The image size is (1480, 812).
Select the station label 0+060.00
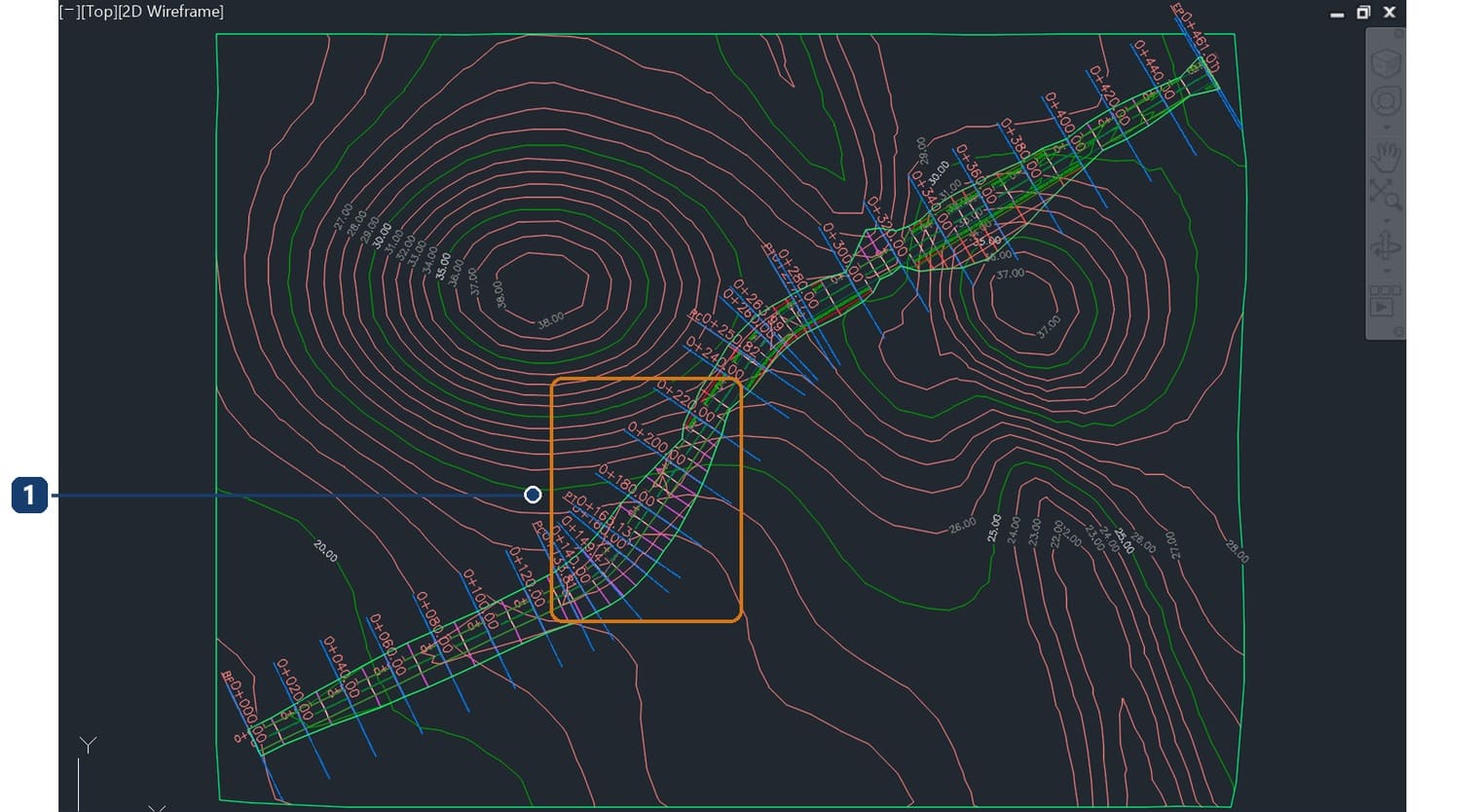pyautogui.click(x=386, y=644)
